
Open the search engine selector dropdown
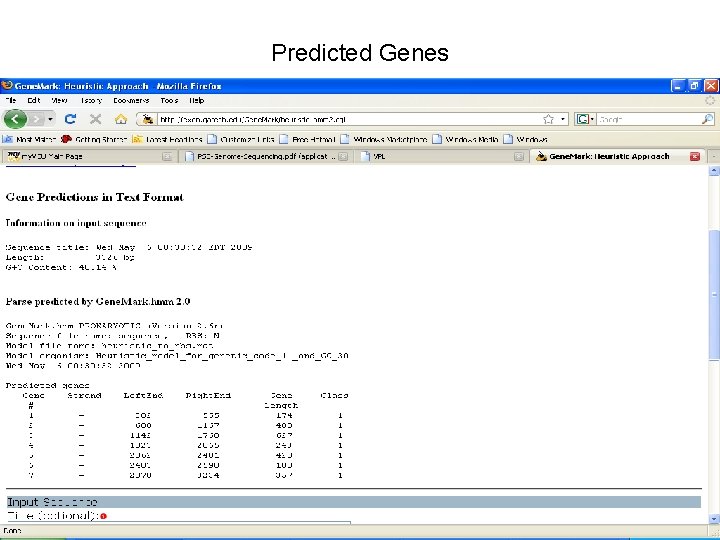[585, 119]
